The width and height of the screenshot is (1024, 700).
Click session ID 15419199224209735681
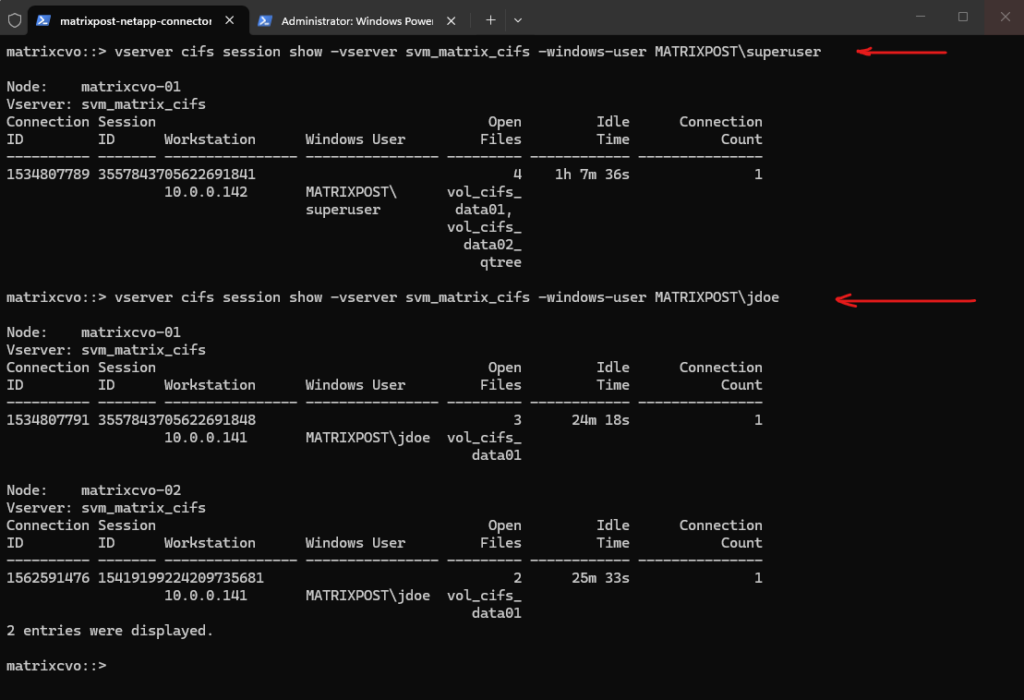[x=181, y=578]
